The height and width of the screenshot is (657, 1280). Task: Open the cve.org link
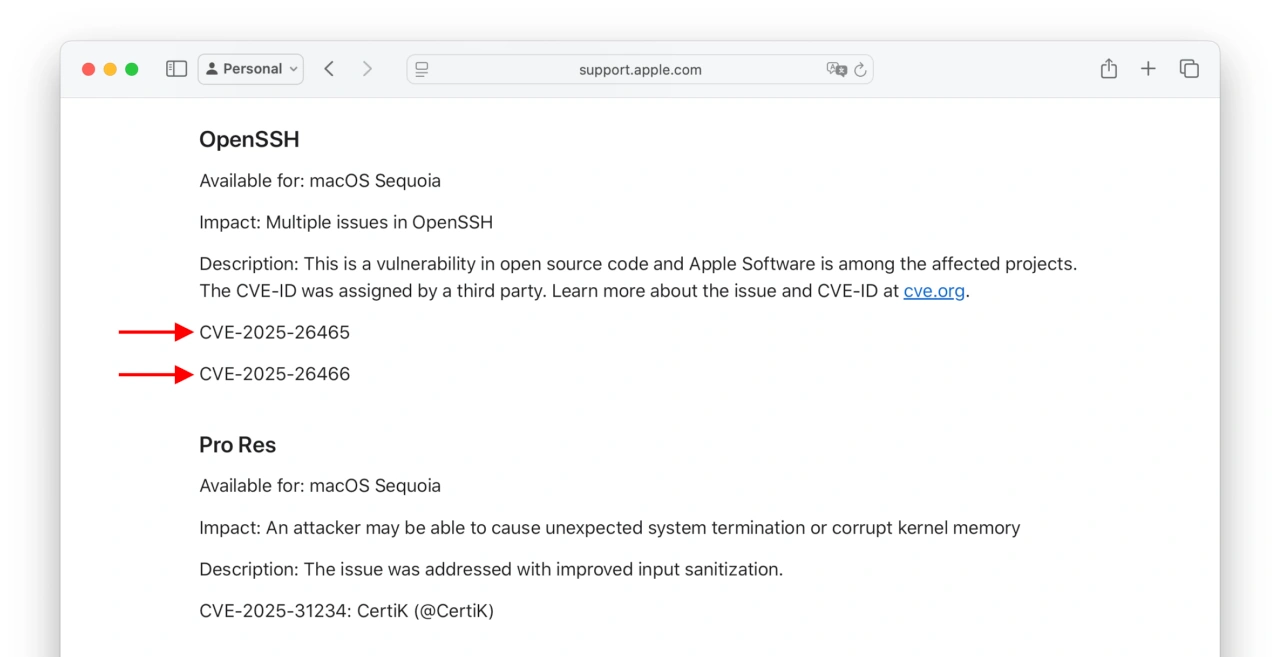point(934,291)
